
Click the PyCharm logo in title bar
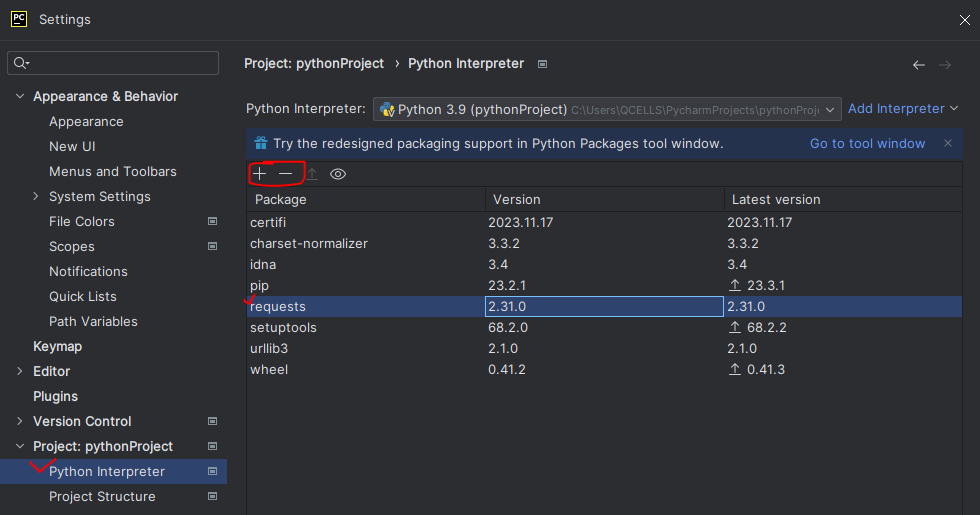pyautogui.click(x=19, y=19)
